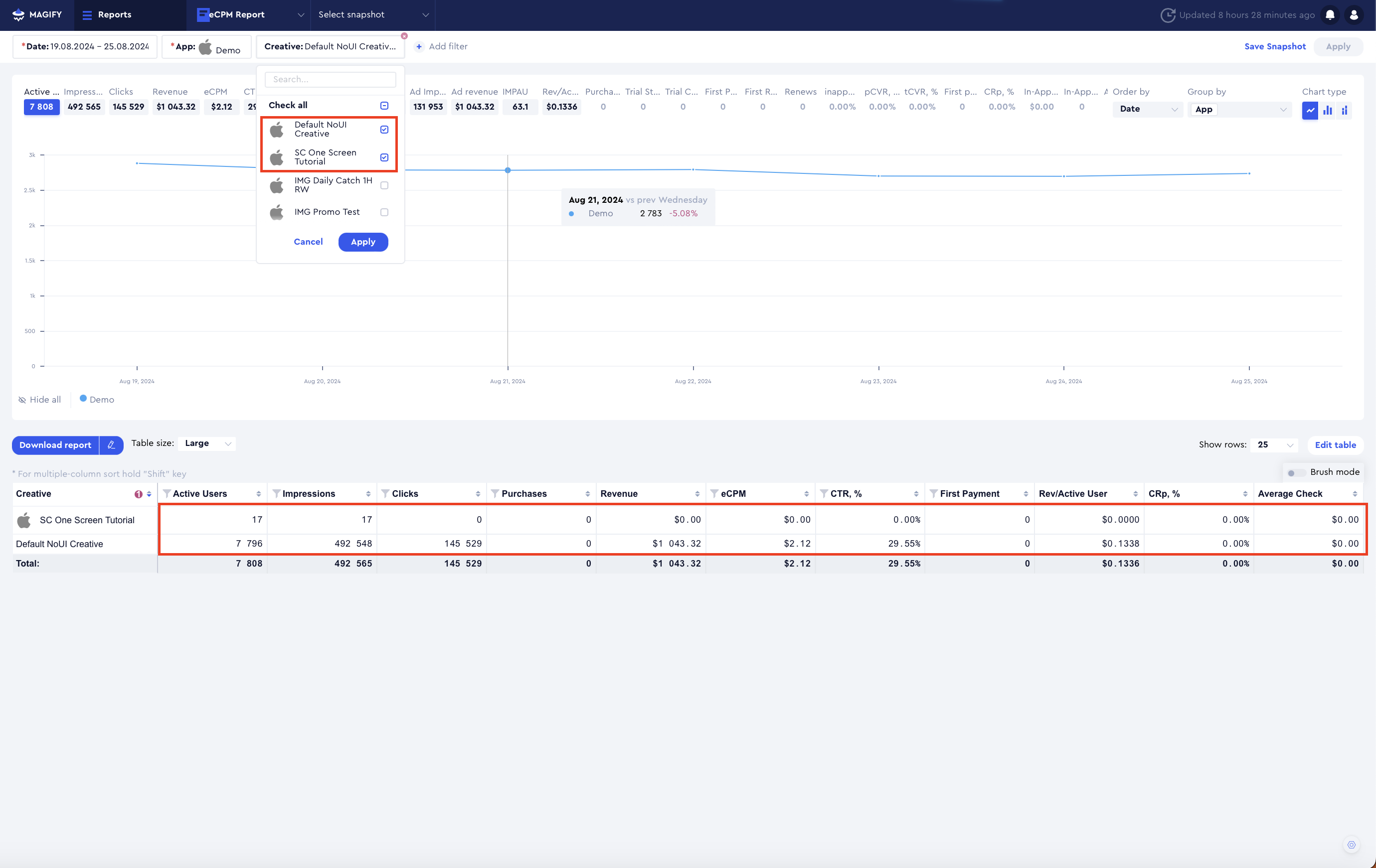Uncheck the Default NoUI Creative checkbox
The width and height of the screenshot is (1376, 868).
[384, 130]
